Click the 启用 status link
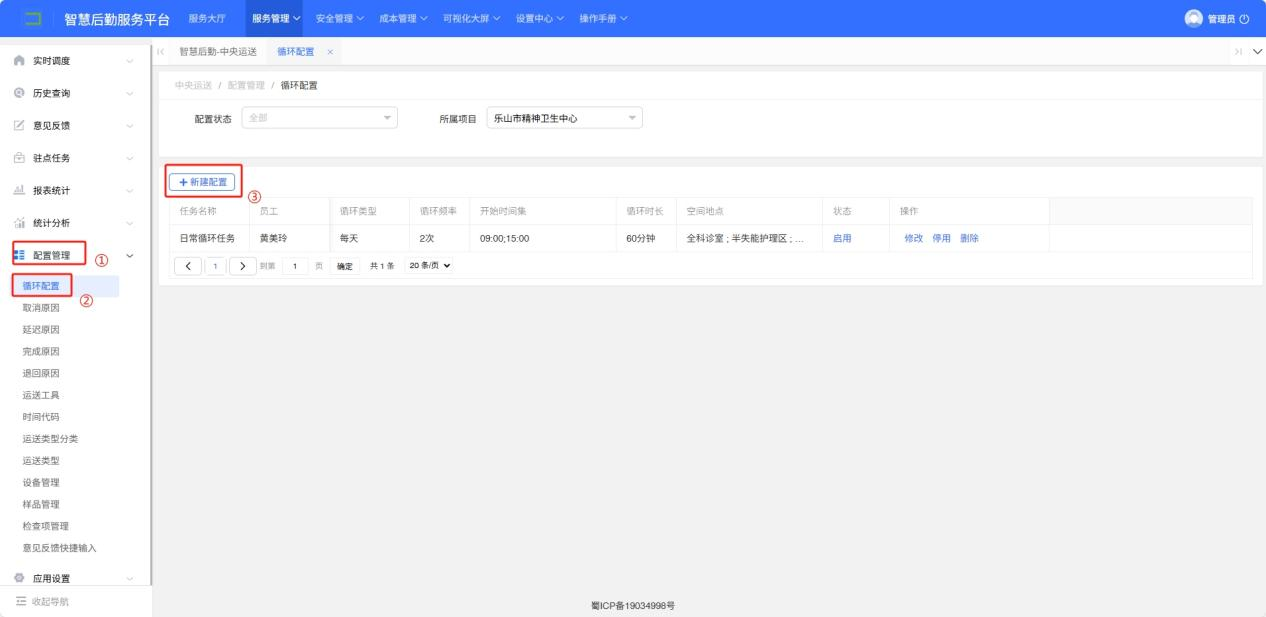Viewport: 1266px width, 617px height. tap(842, 238)
